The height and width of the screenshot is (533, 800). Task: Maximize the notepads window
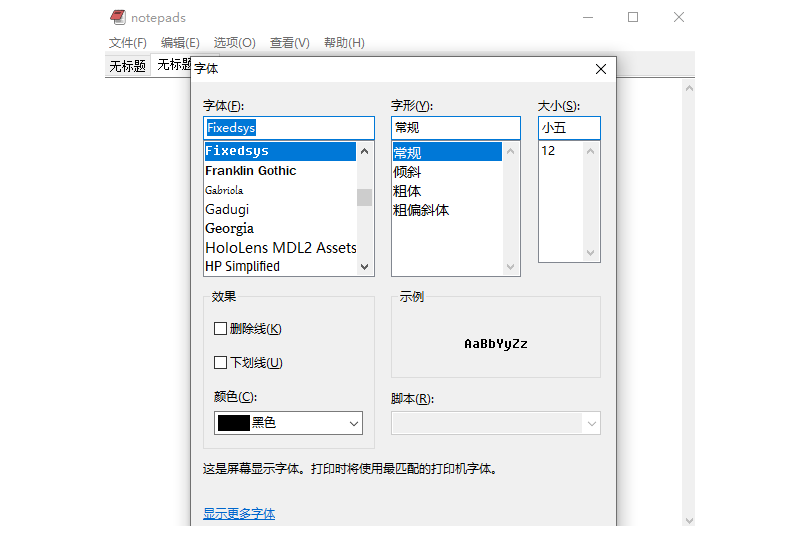(633, 17)
